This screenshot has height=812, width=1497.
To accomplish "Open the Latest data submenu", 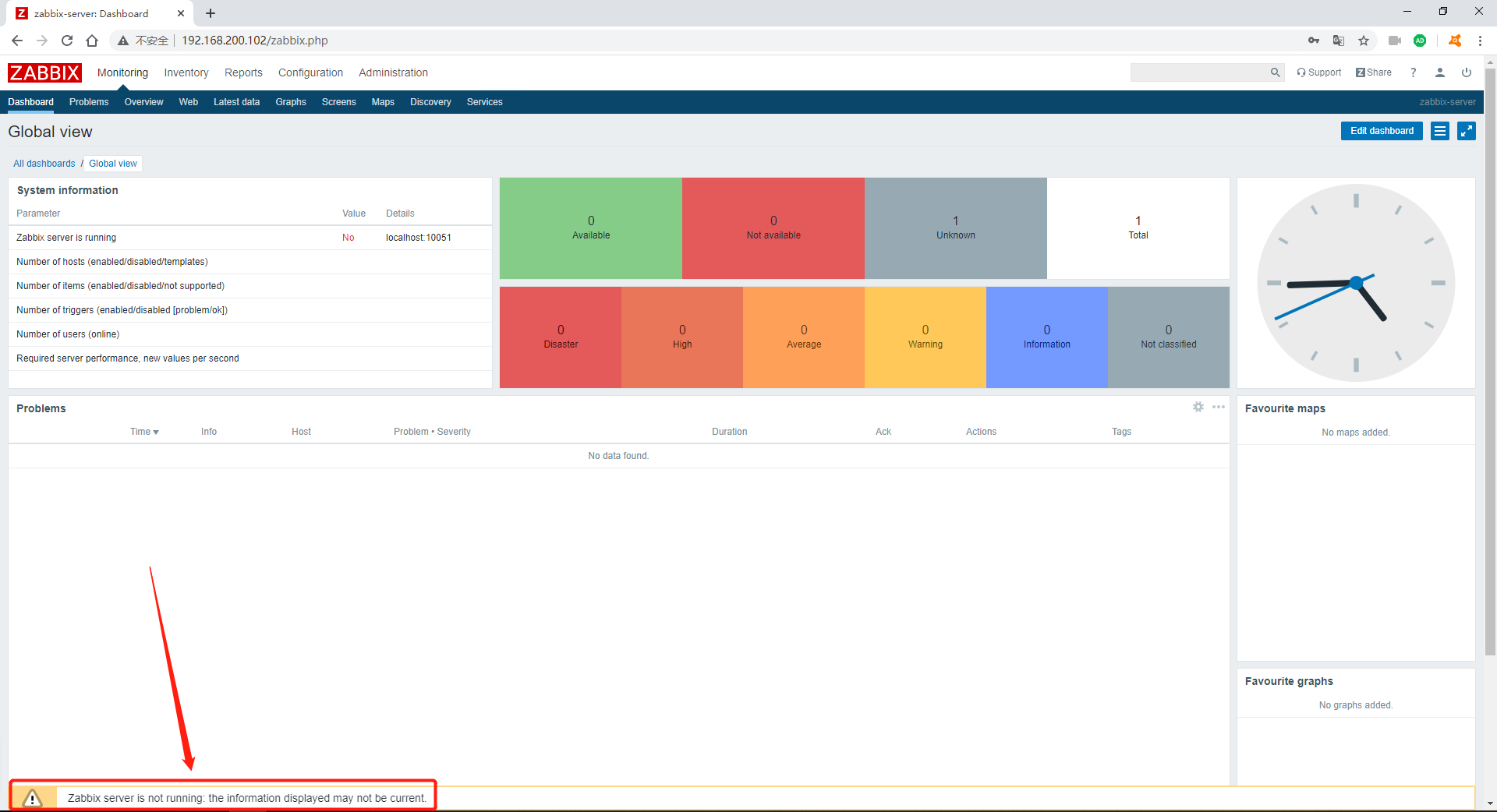I will [236, 102].
